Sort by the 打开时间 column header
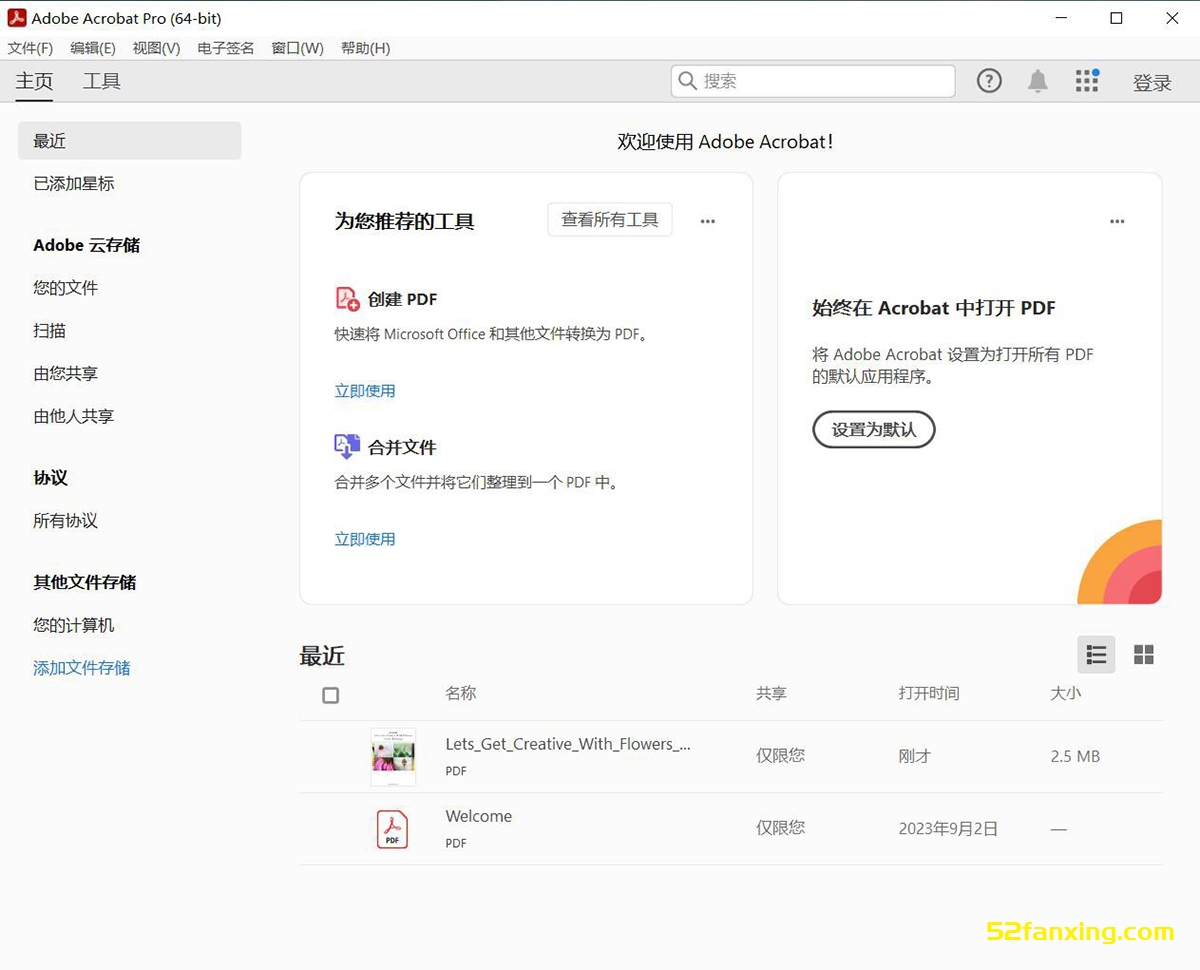1200x970 pixels. coord(929,693)
